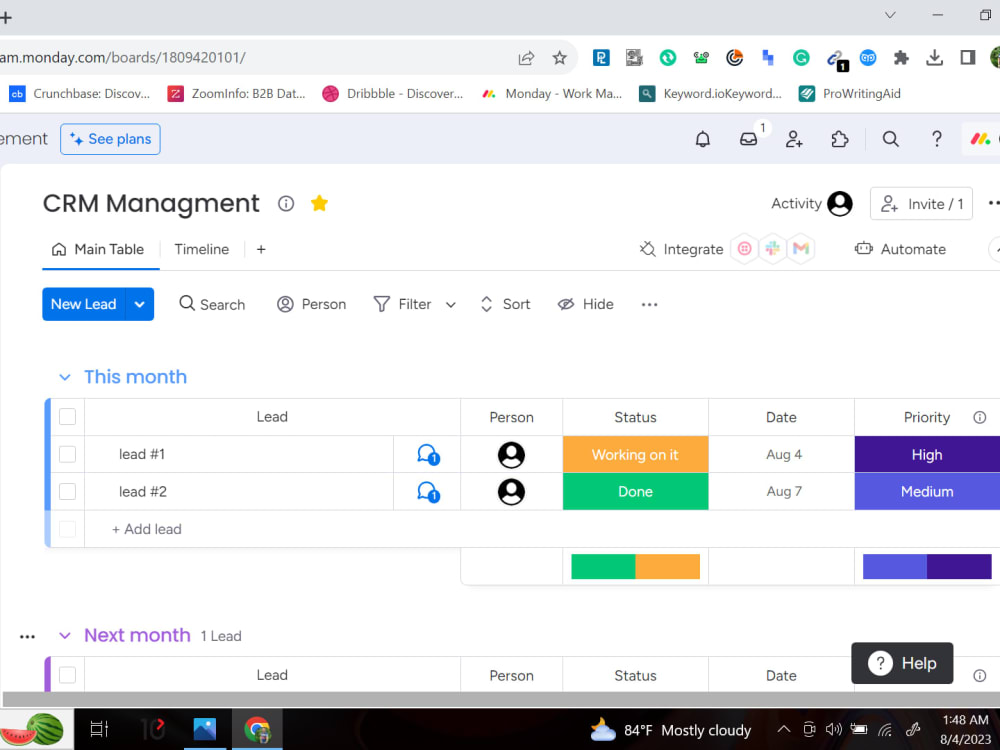
Task: Filter by Person button
Action: [x=312, y=304]
